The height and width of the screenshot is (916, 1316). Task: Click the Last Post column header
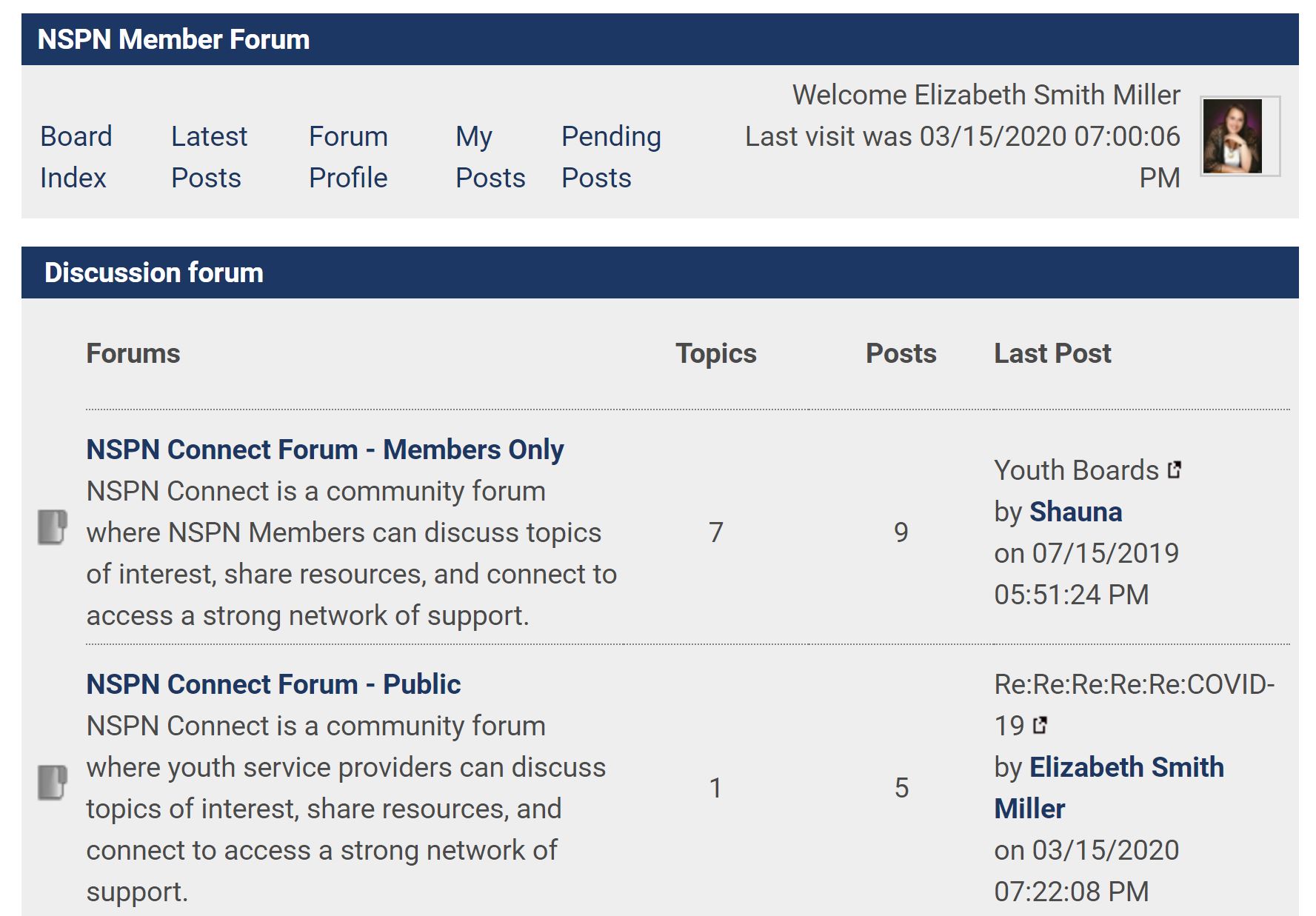coord(1052,353)
